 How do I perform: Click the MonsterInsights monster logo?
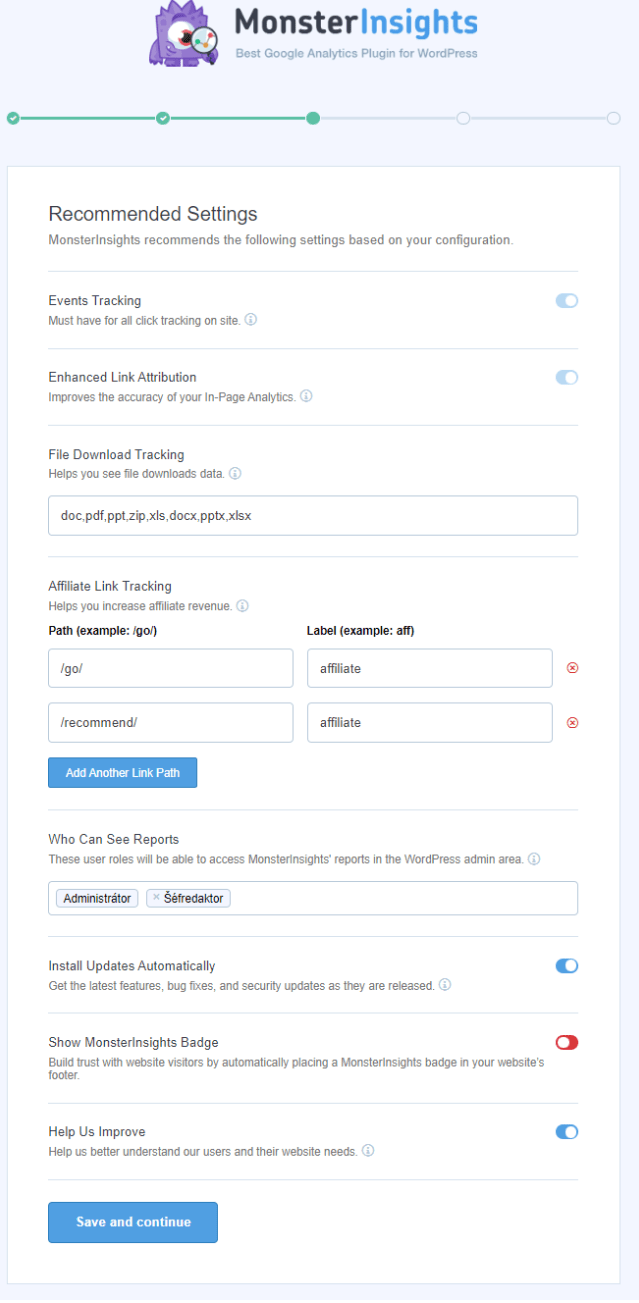click(x=186, y=34)
